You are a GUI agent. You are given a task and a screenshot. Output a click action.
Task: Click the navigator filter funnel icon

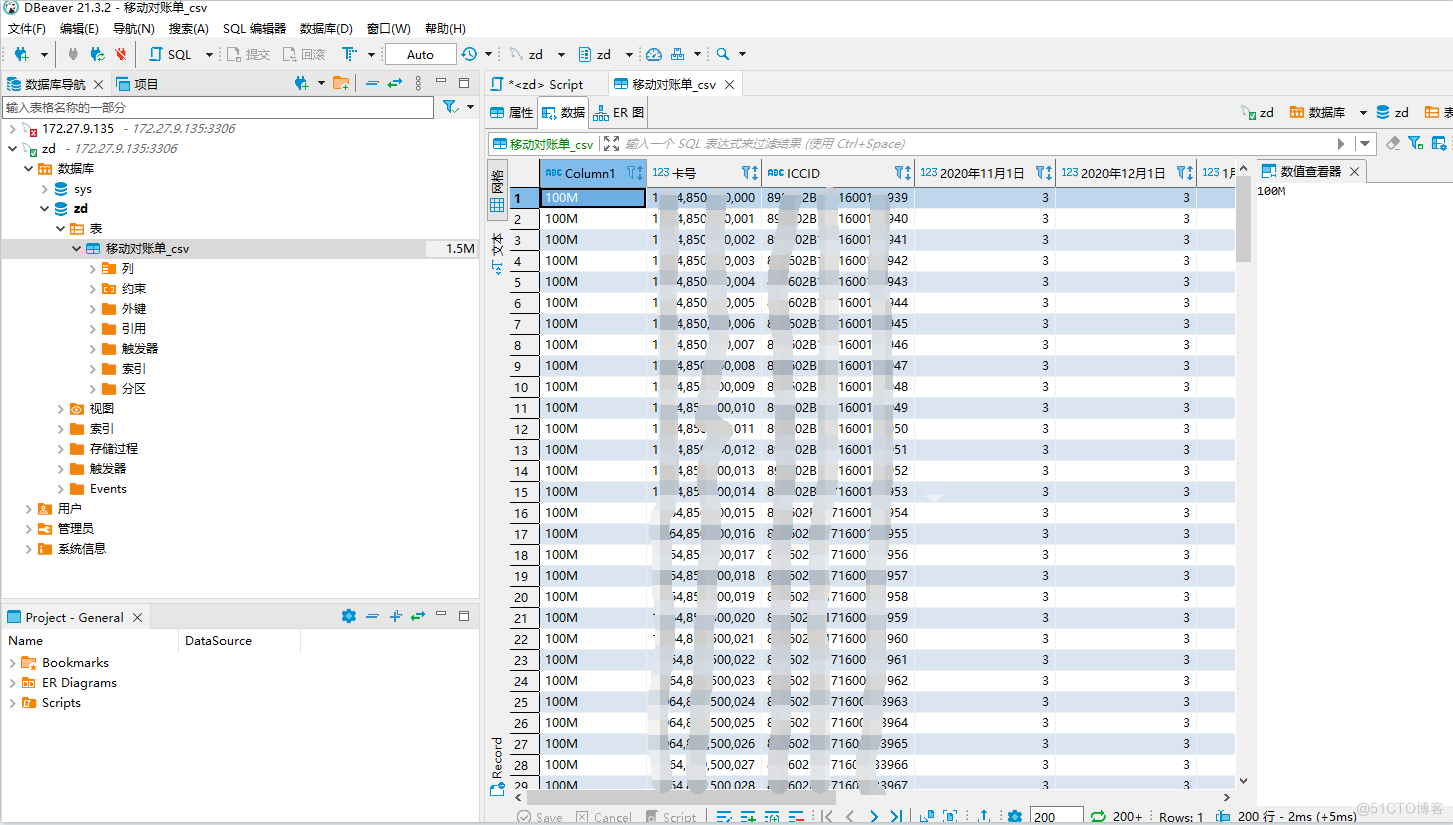(451, 106)
